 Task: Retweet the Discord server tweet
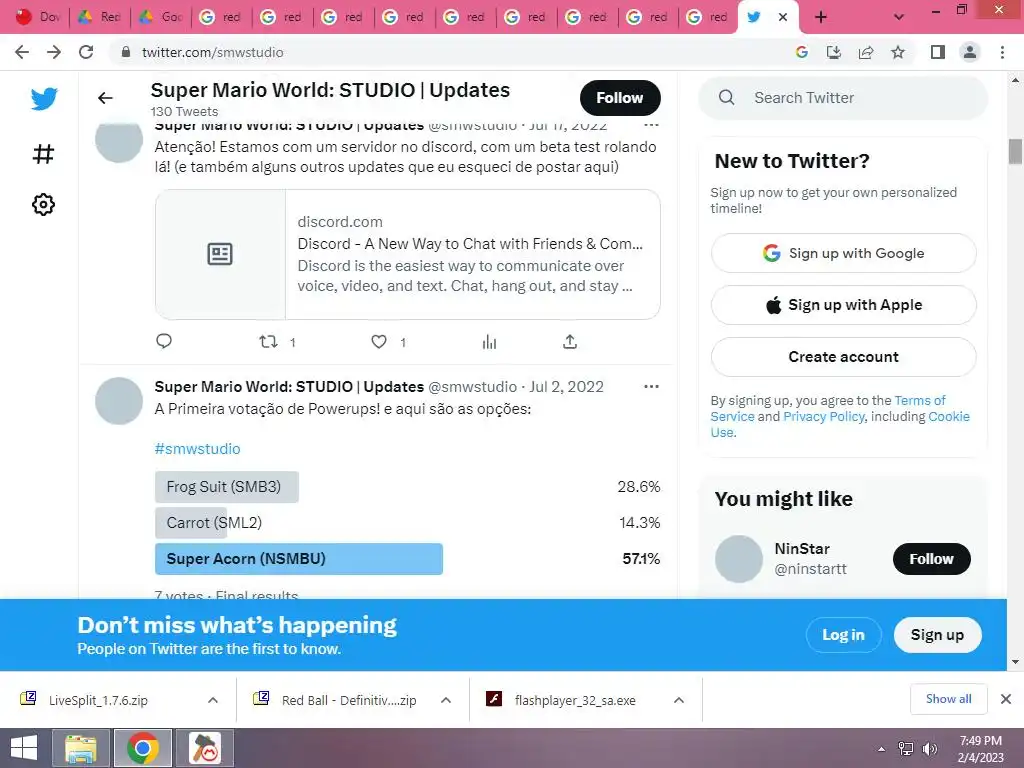(268, 341)
